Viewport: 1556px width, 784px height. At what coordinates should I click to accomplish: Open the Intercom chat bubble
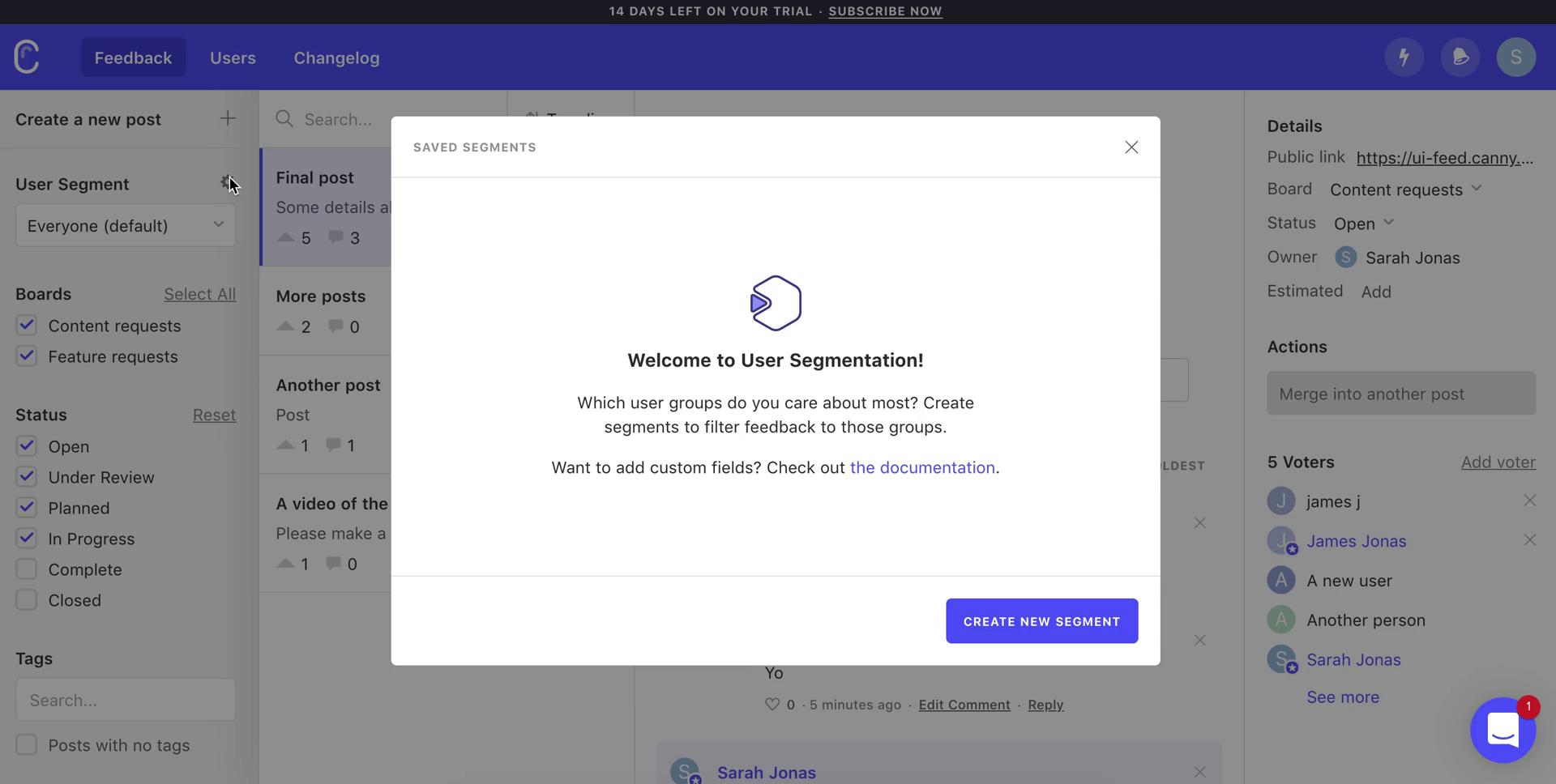point(1502,731)
